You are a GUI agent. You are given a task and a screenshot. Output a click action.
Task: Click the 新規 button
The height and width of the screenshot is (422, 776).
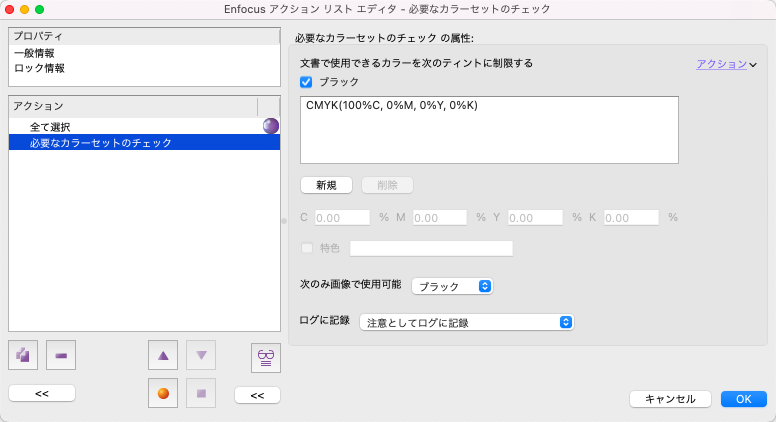coord(326,185)
